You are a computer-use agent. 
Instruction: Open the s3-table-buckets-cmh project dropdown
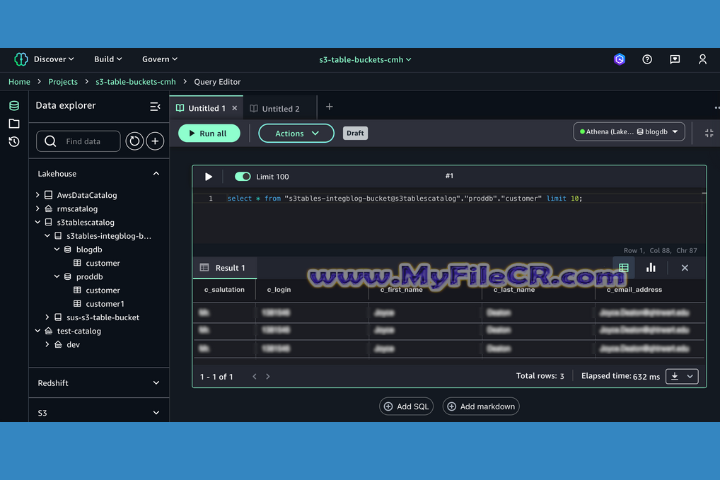pyautogui.click(x=365, y=60)
